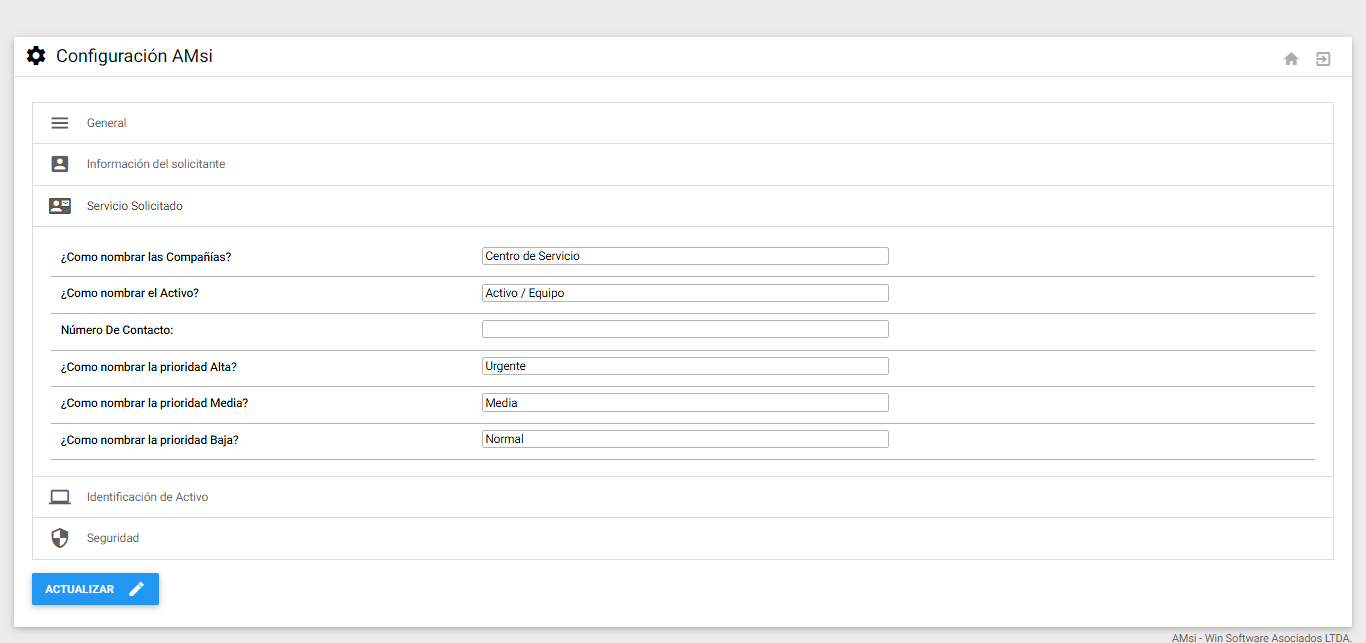This screenshot has height=643, width=1366.
Task: Click the ACTUALIZAR button
Action: pos(95,589)
